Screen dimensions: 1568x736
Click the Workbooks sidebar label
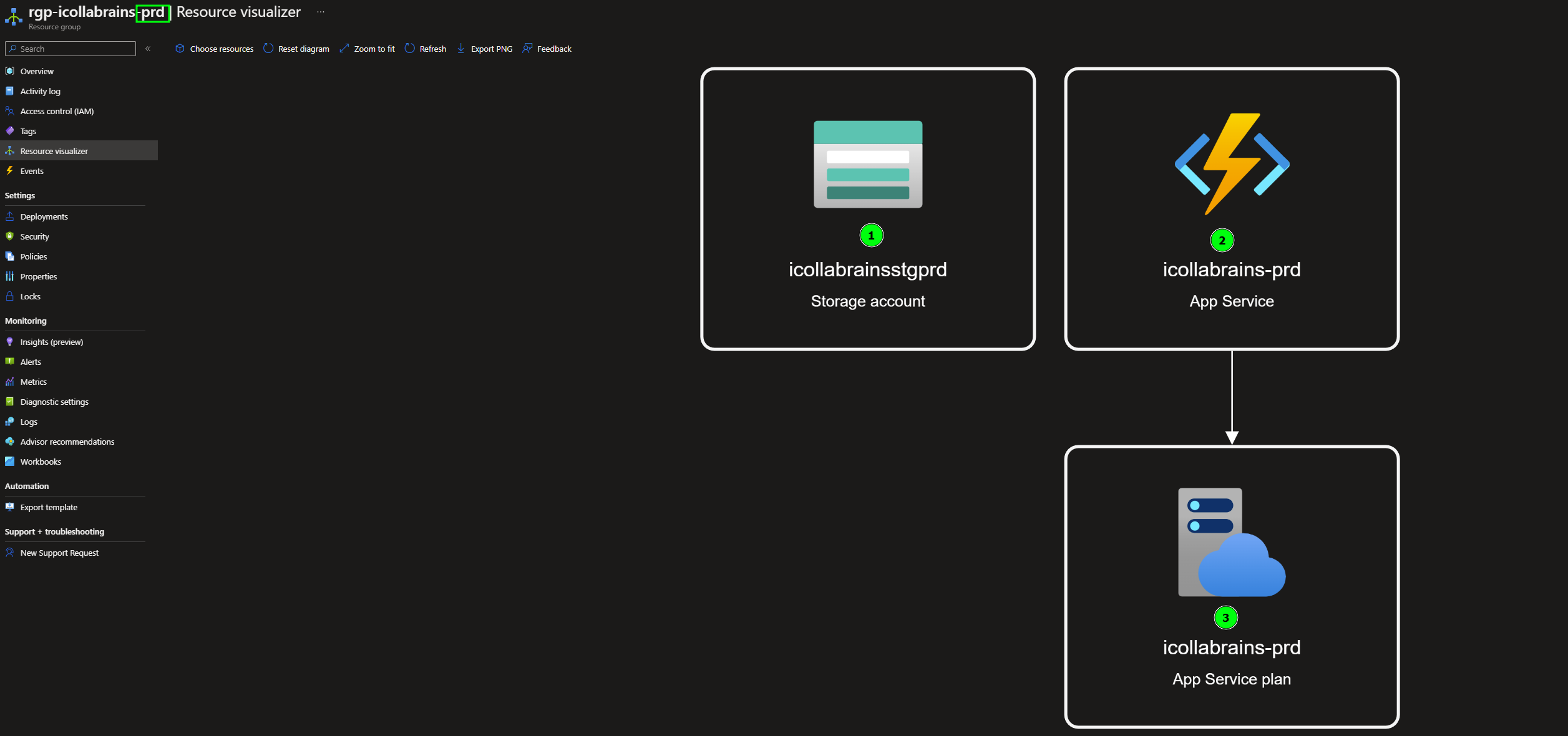(41, 462)
